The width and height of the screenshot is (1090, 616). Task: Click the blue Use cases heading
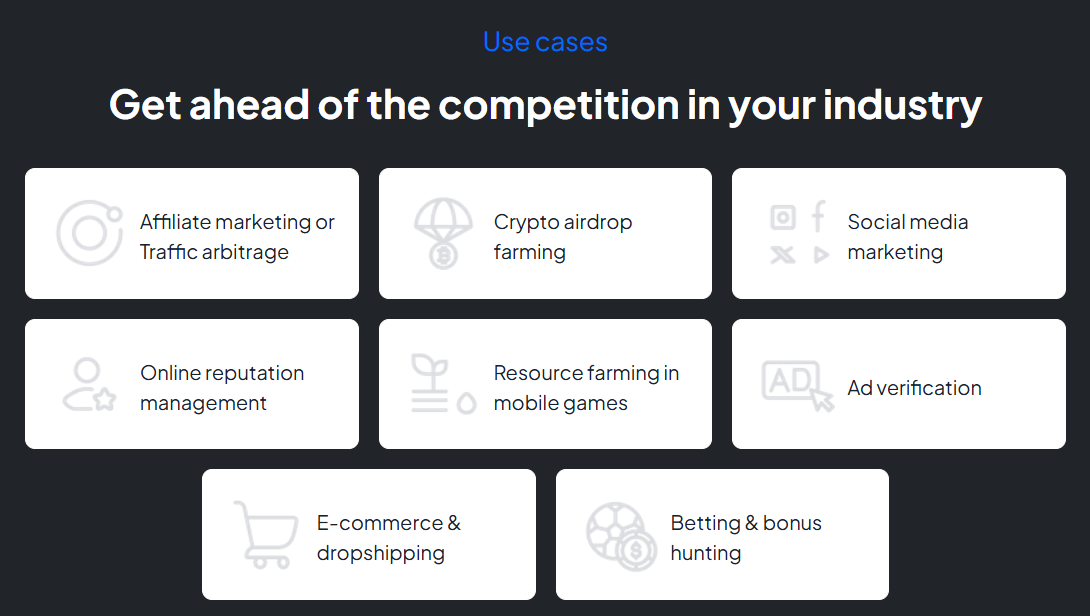click(x=545, y=42)
